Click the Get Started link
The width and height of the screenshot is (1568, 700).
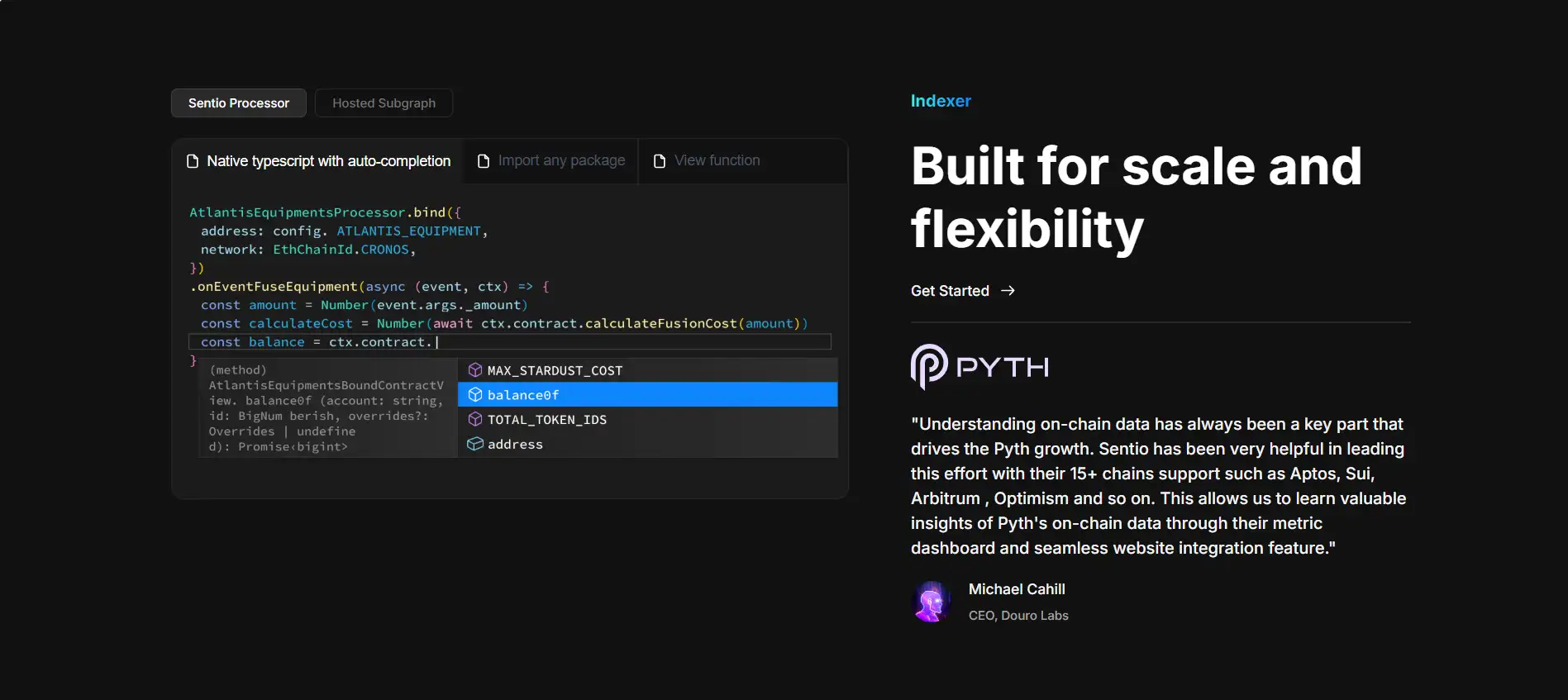[x=951, y=291]
